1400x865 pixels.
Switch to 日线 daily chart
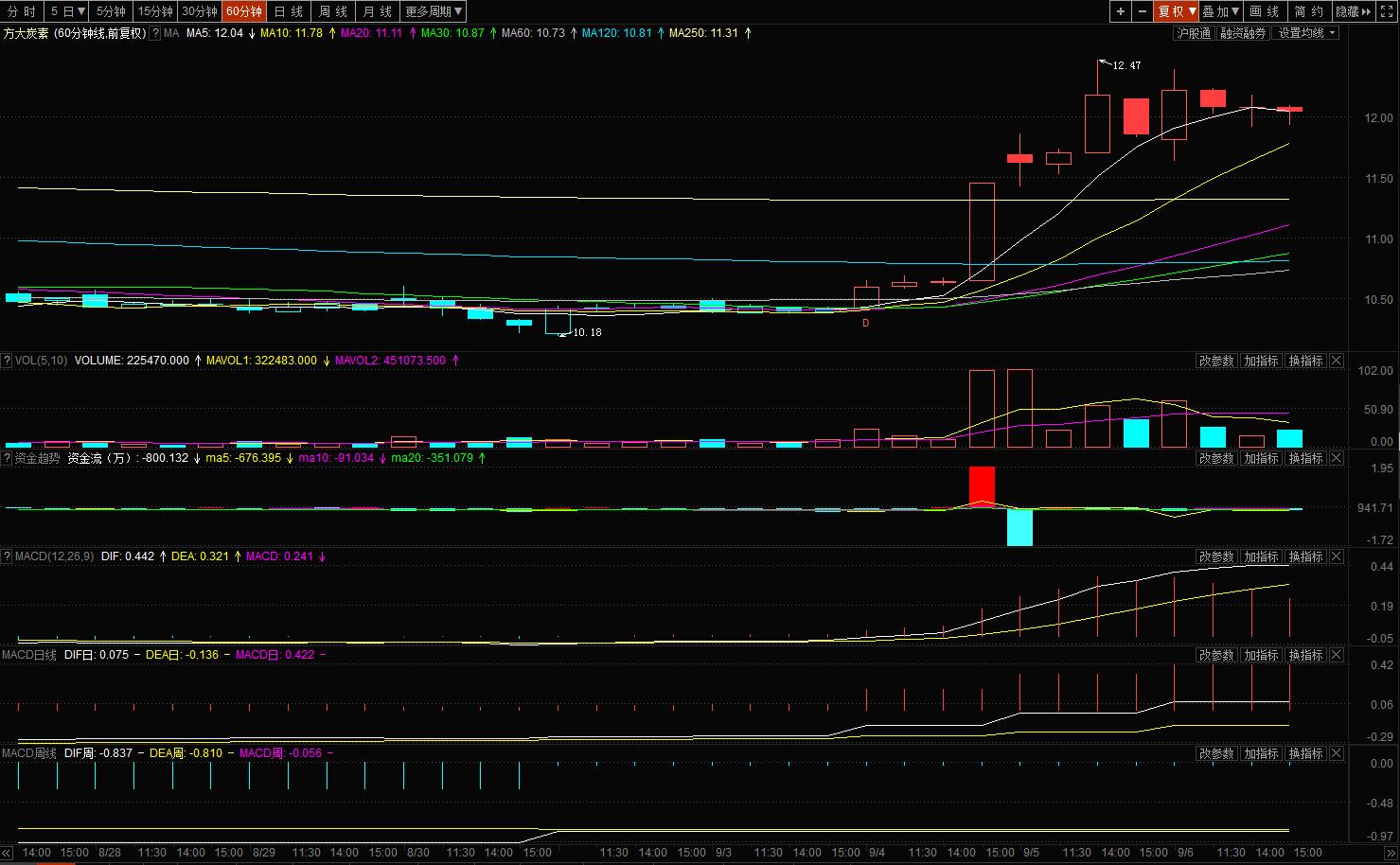pos(289,11)
